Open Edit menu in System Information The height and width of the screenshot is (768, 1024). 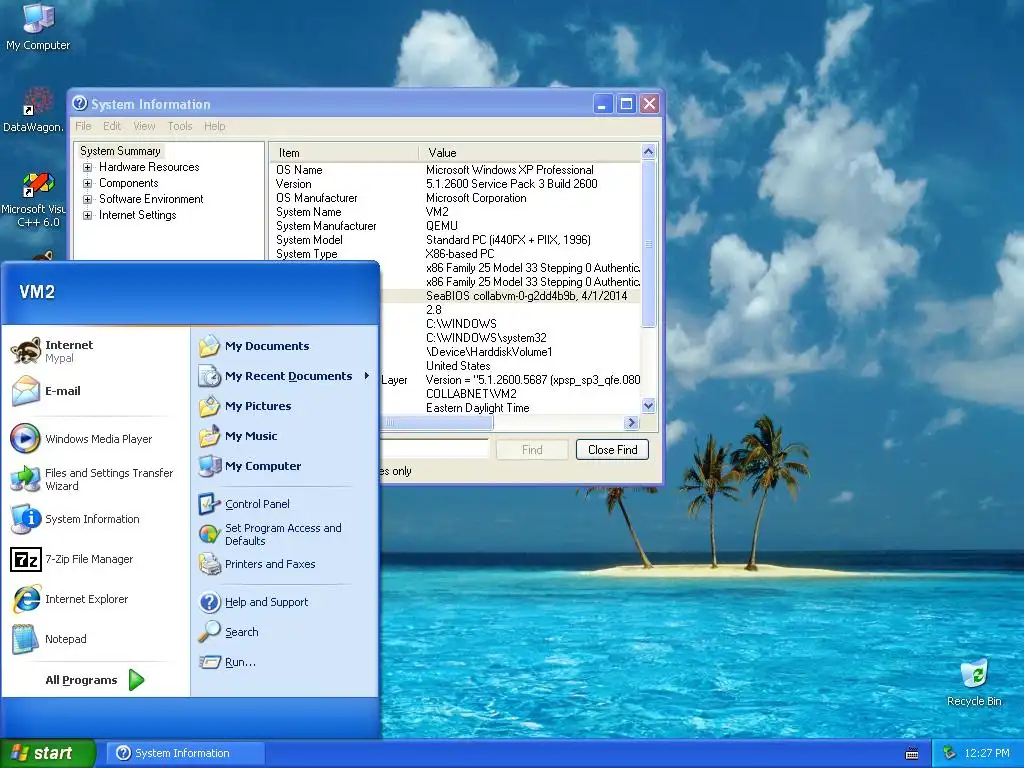point(112,126)
